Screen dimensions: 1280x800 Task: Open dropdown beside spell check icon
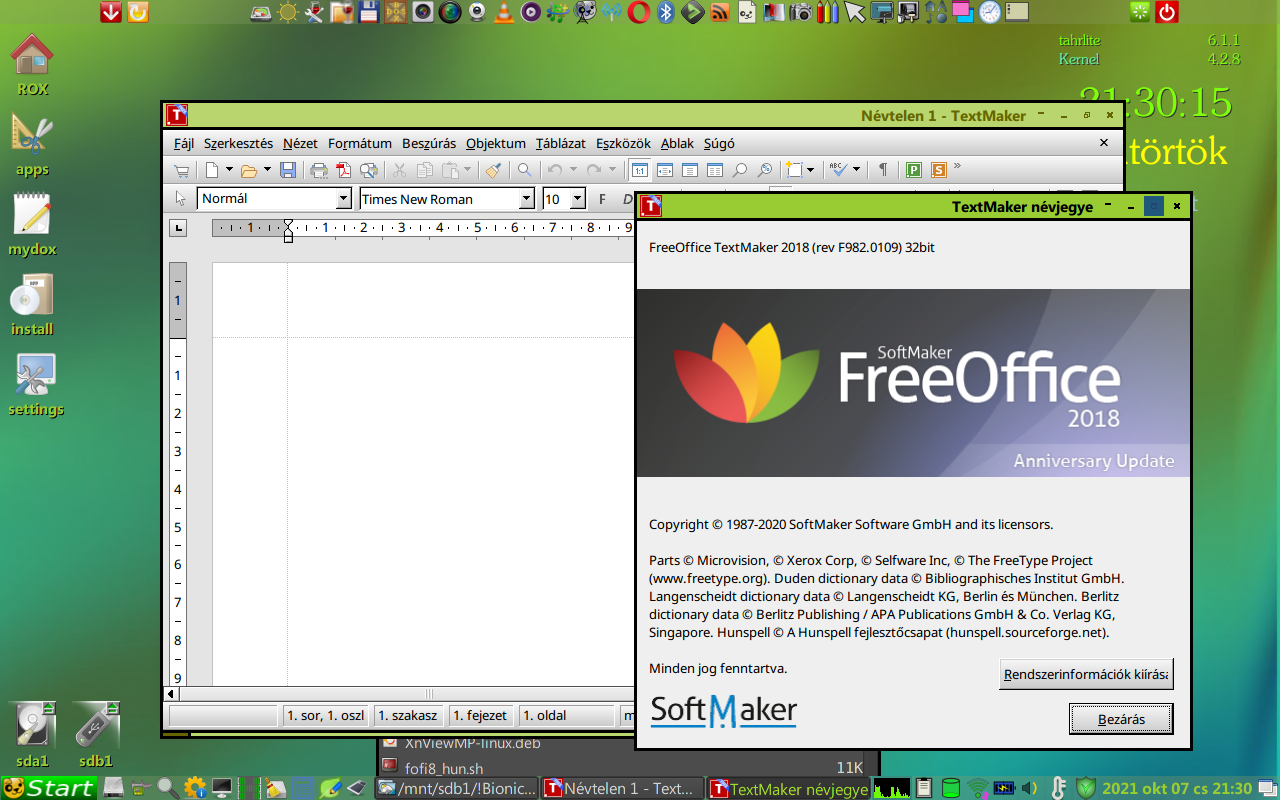tap(856, 170)
